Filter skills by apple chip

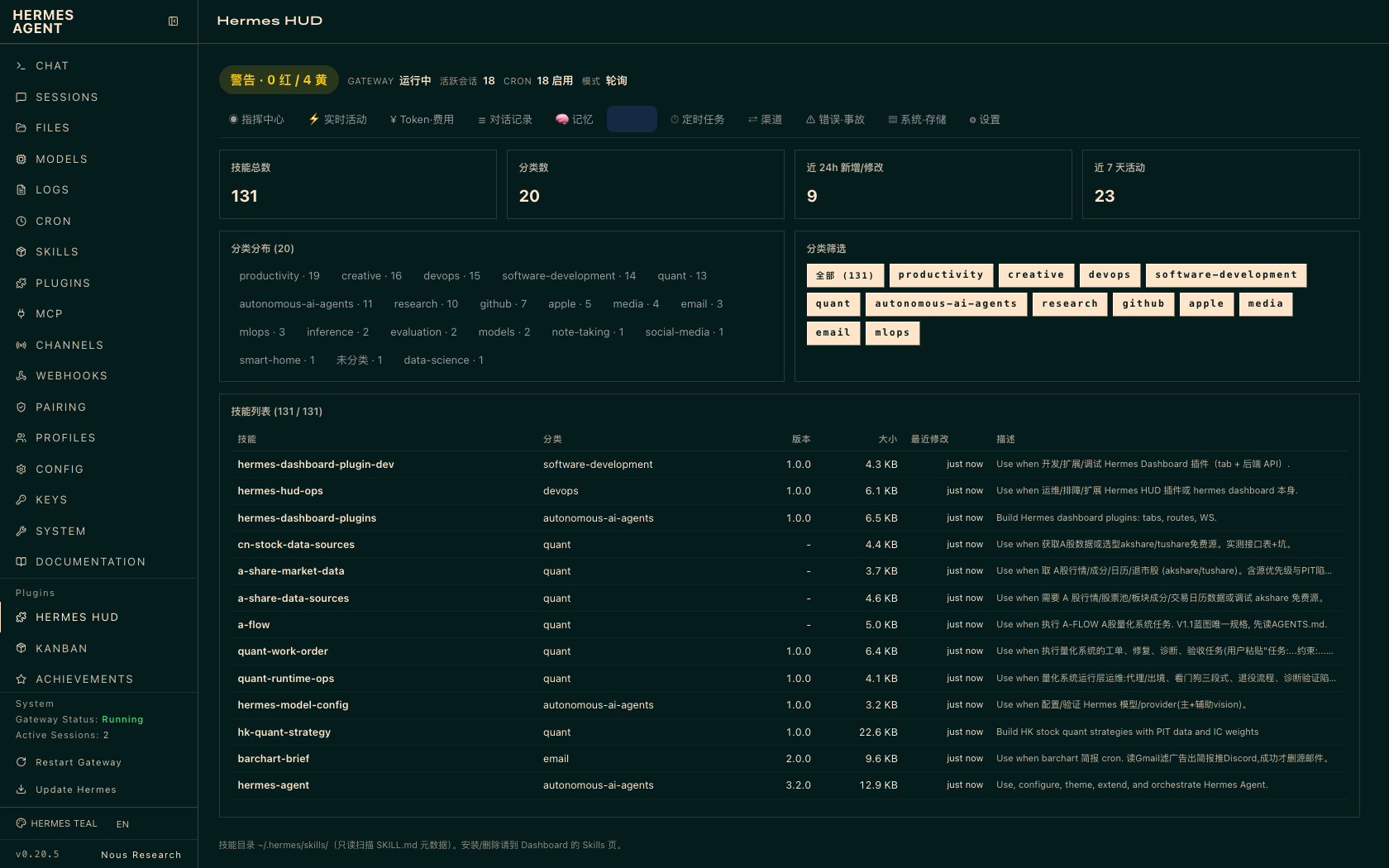1206,304
